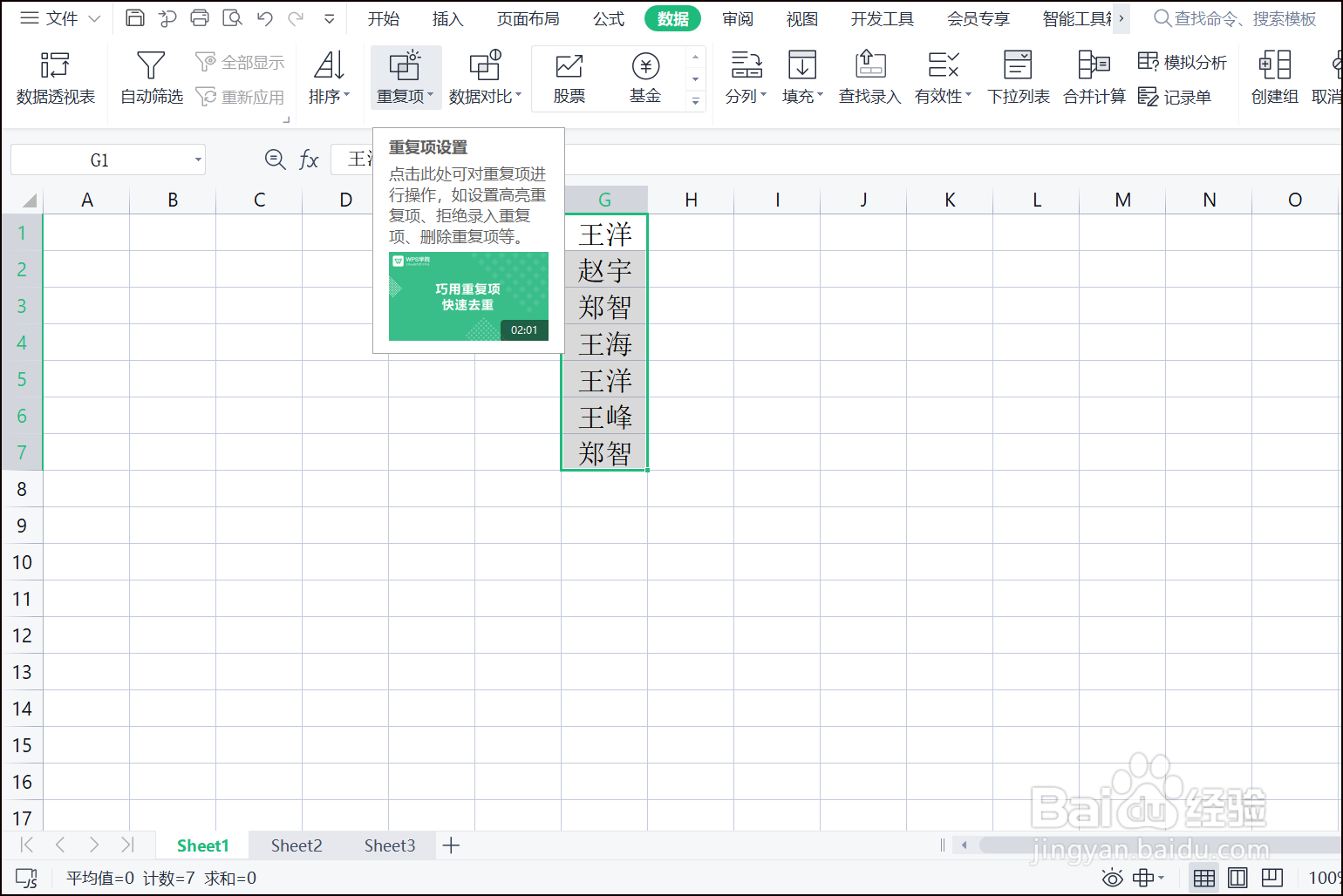Open the 数据透视表 pivot table tool

tap(56, 78)
